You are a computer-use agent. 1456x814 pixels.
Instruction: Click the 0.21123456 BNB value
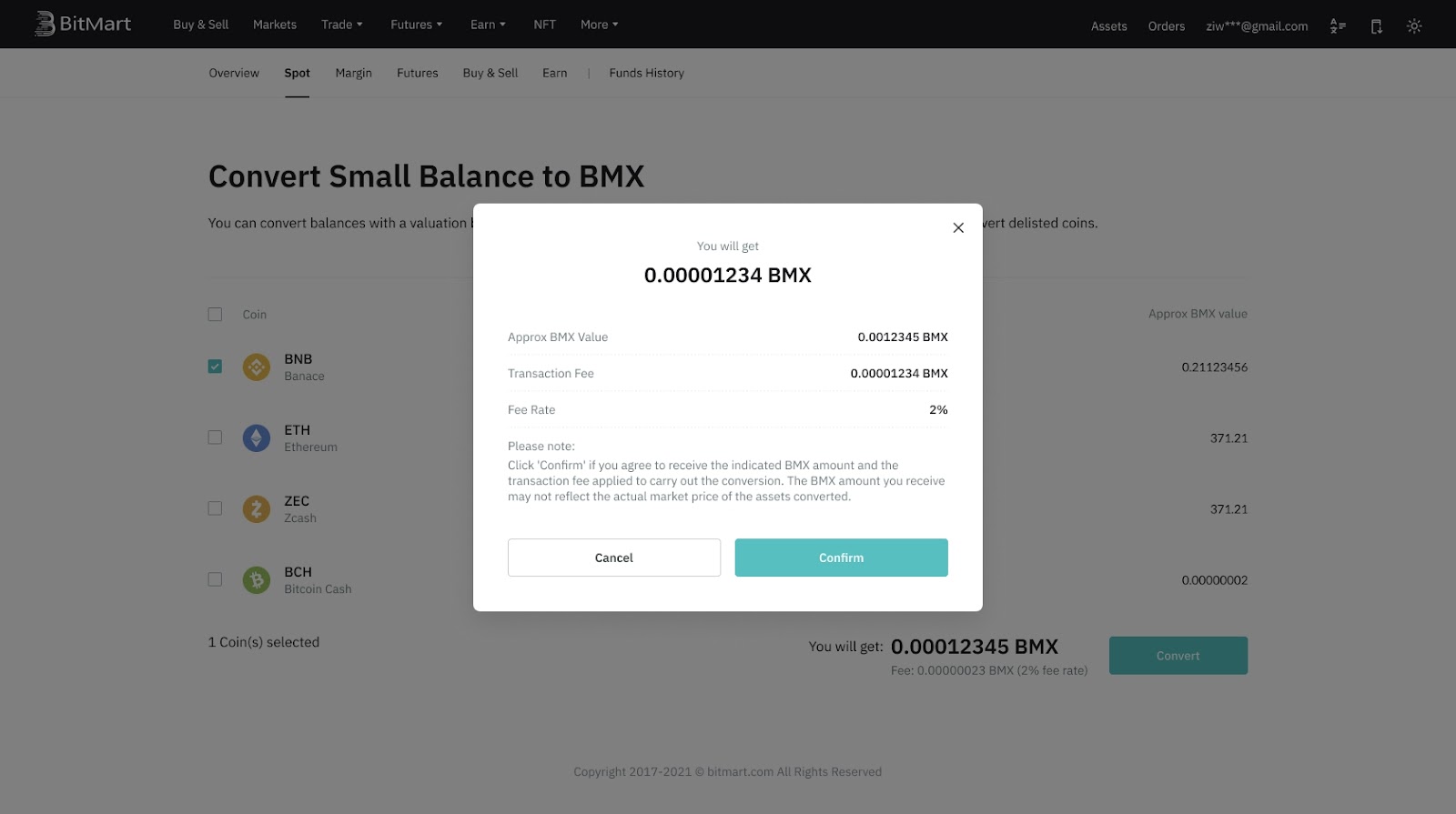[x=1215, y=367]
